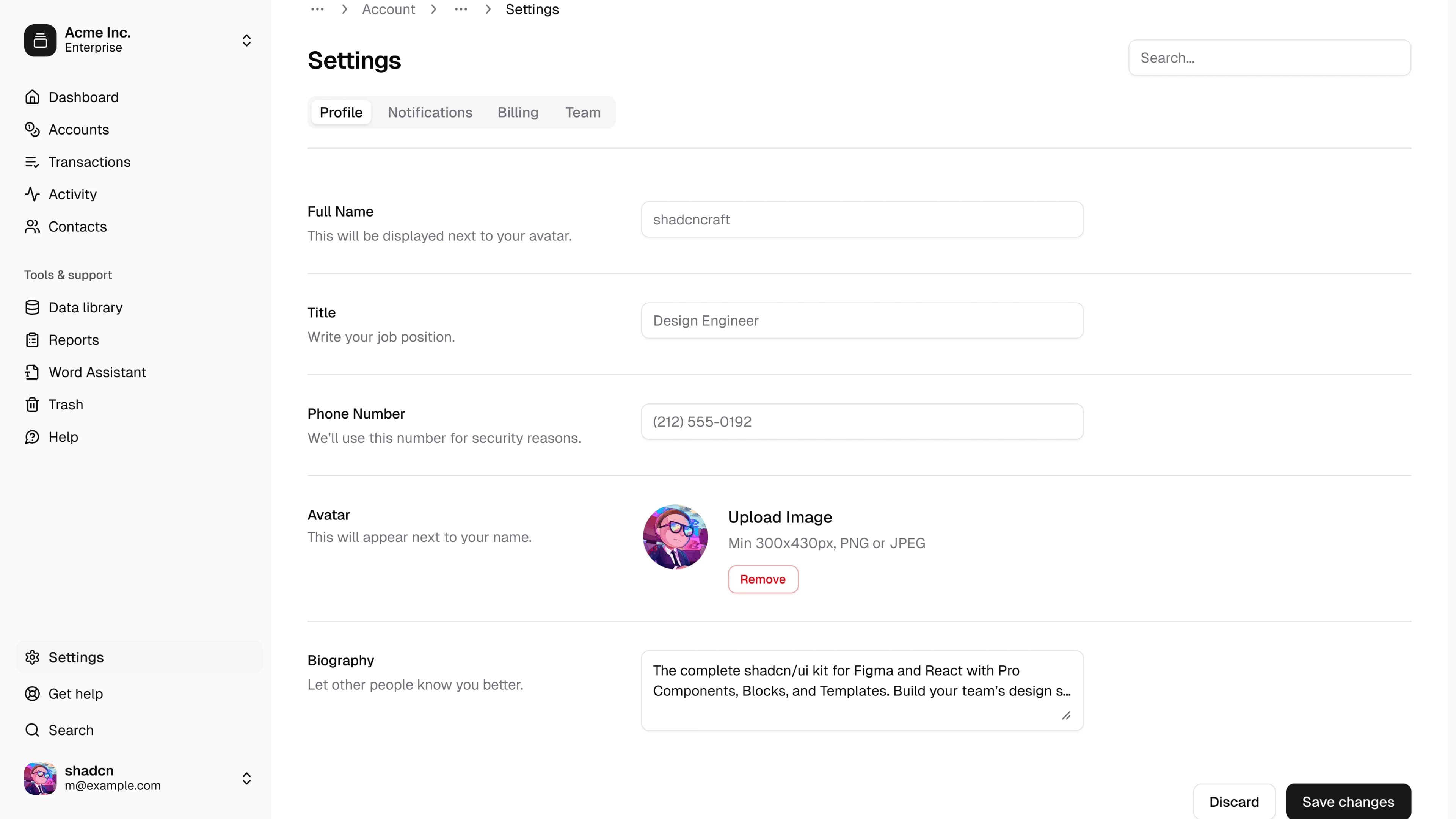Select the Word Assistant icon
Screen dimensions: 1456x819
[32, 372]
